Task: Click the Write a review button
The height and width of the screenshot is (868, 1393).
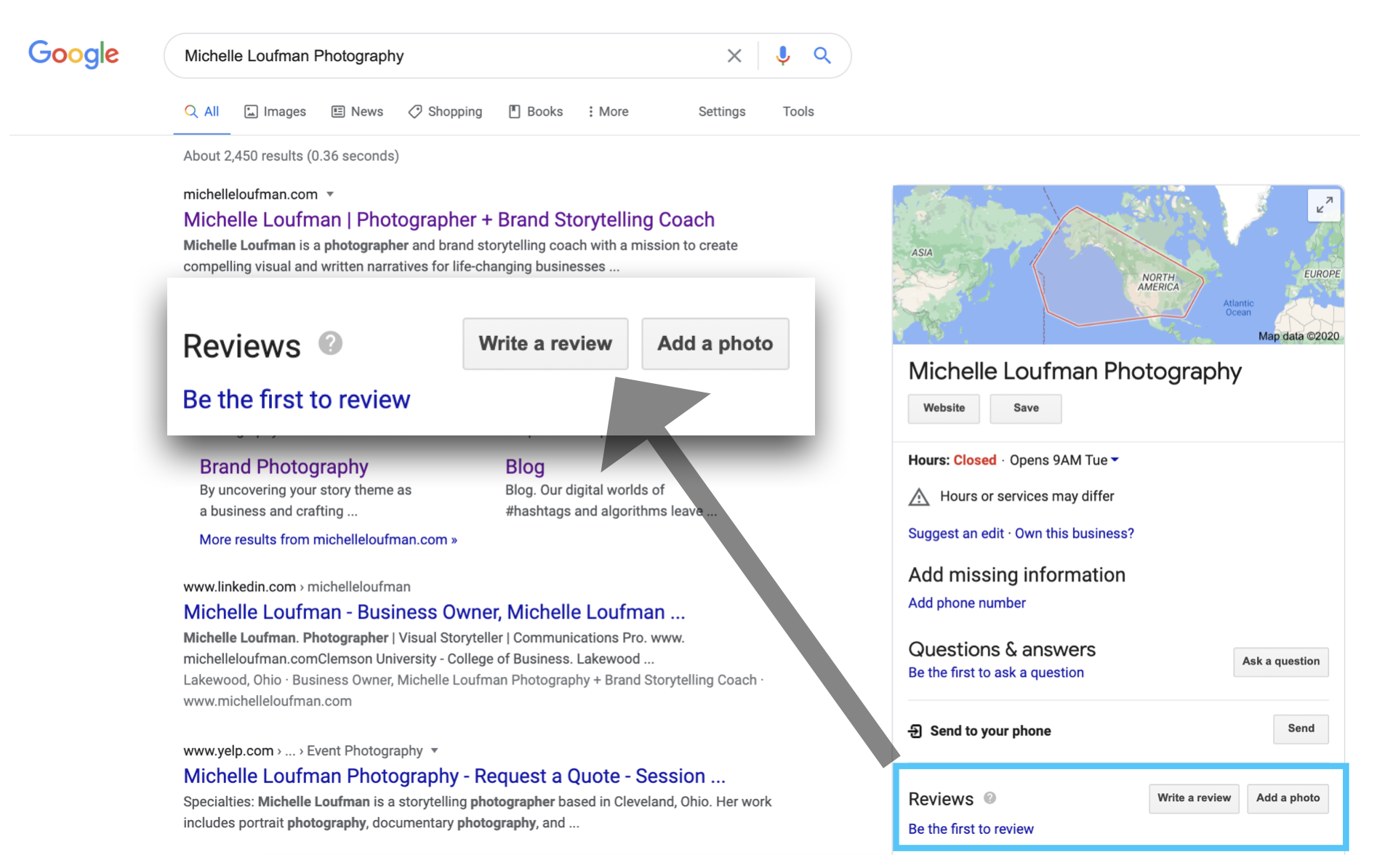Action: [545, 343]
